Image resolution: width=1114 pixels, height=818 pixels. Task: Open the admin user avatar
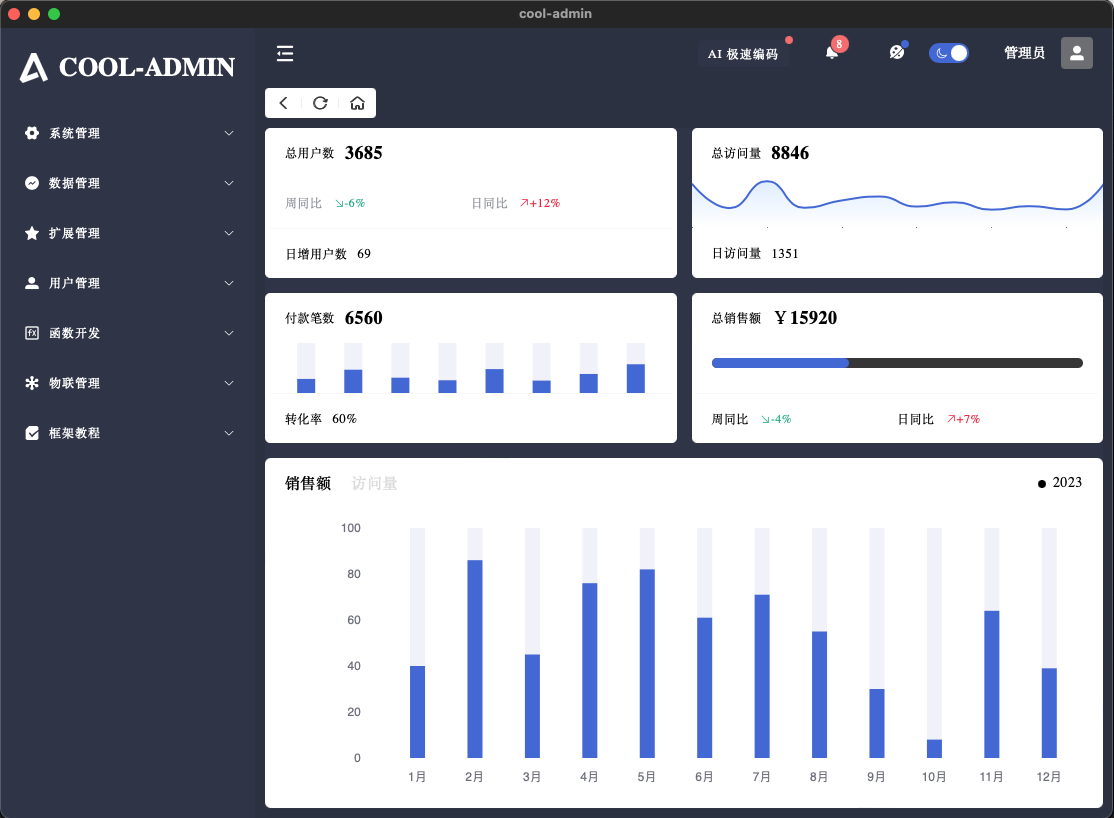pos(1076,53)
